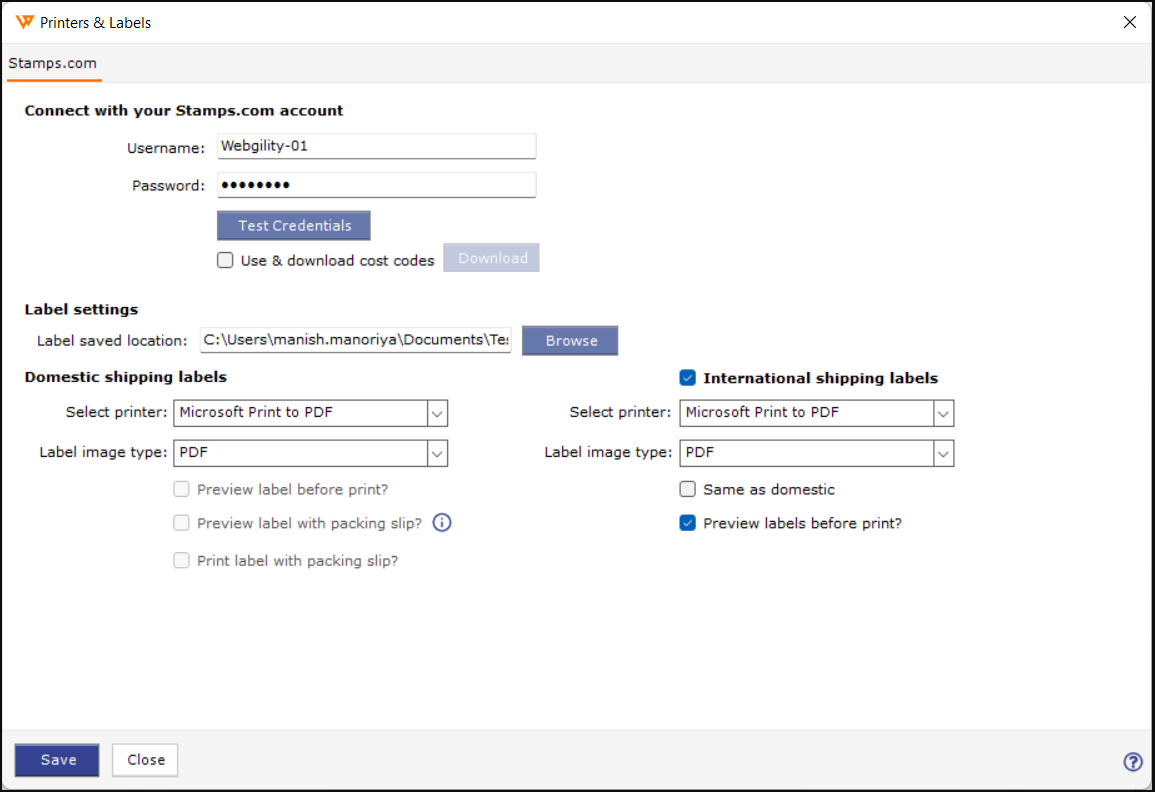This screenshot has width=1155, height=792.
Task: Save the printer and label settings
Action: 58,760
